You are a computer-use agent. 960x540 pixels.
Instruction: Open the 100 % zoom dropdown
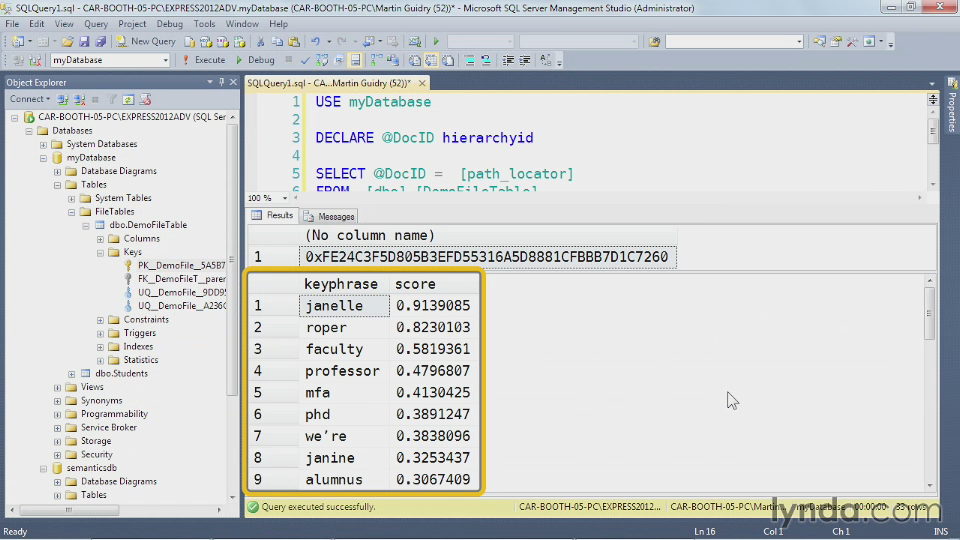pos(285,198)
